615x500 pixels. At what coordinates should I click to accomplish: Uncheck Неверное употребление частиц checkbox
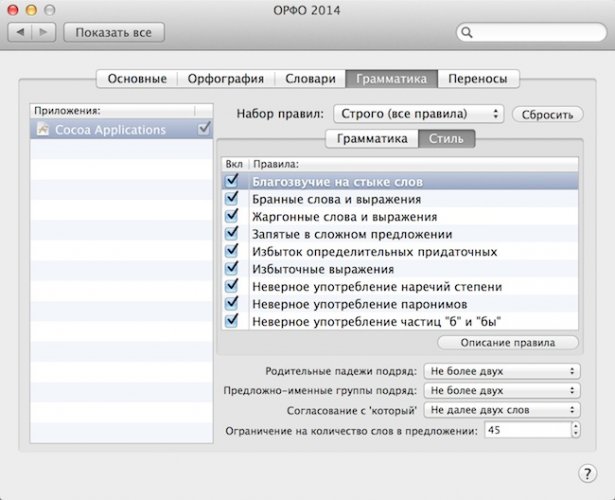pyautogui.click(x=232, y=320)
